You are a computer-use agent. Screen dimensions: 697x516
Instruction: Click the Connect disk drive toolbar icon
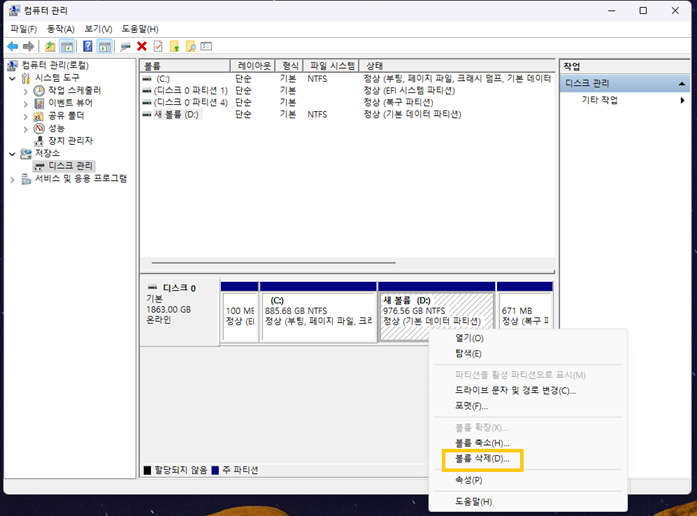[x=126, y=46]
